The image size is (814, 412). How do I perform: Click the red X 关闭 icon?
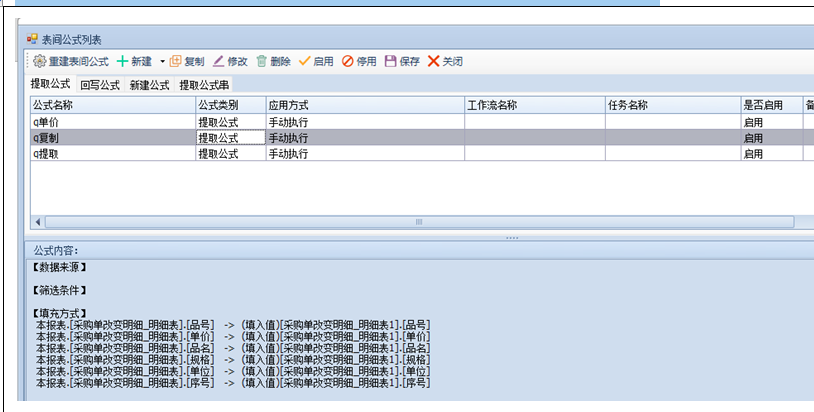tap(433, 61)
